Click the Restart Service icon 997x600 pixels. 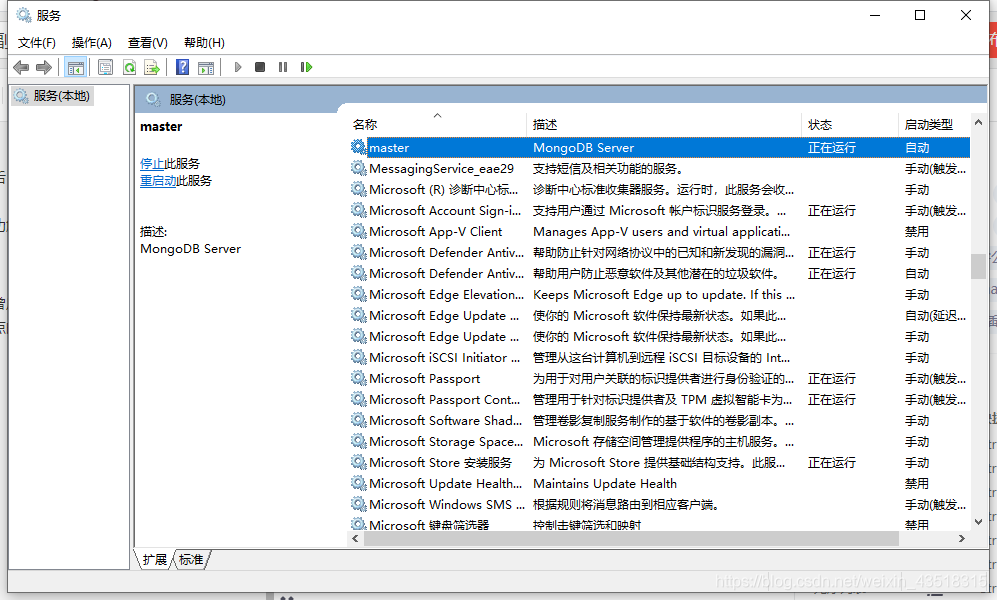click(x=306, y=67)
